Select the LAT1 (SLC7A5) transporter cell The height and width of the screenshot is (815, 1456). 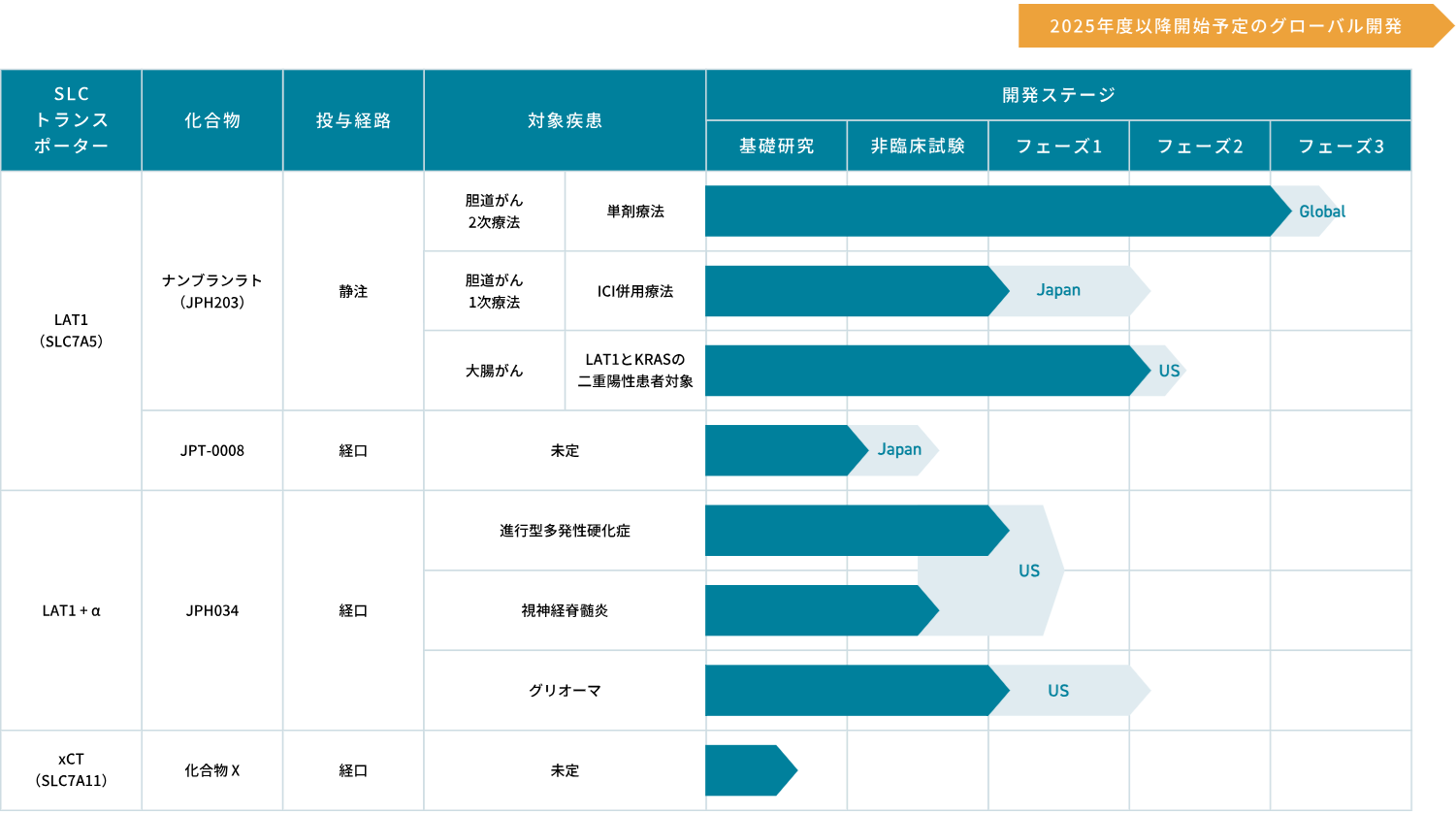tap(72, 331)
